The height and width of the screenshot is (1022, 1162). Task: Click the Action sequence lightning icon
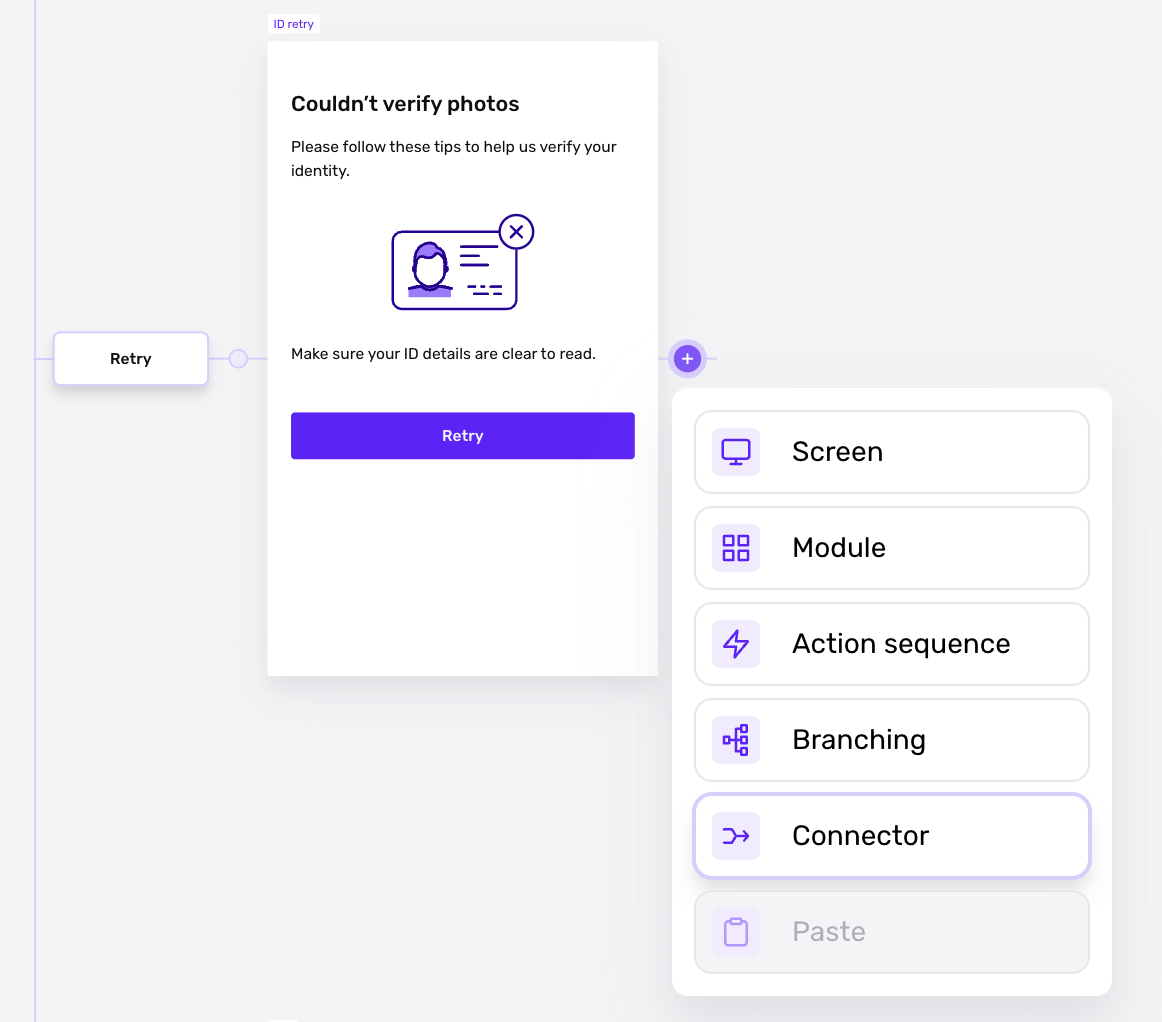coord(736,643)
